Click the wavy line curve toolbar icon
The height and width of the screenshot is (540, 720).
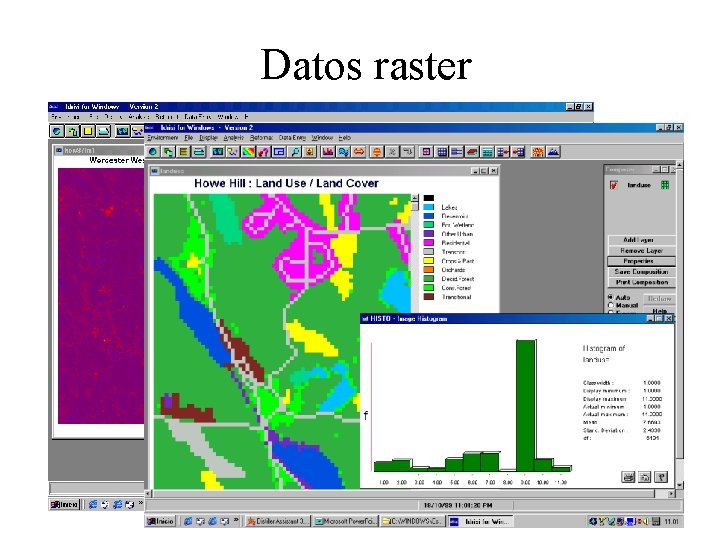point(233,152)
